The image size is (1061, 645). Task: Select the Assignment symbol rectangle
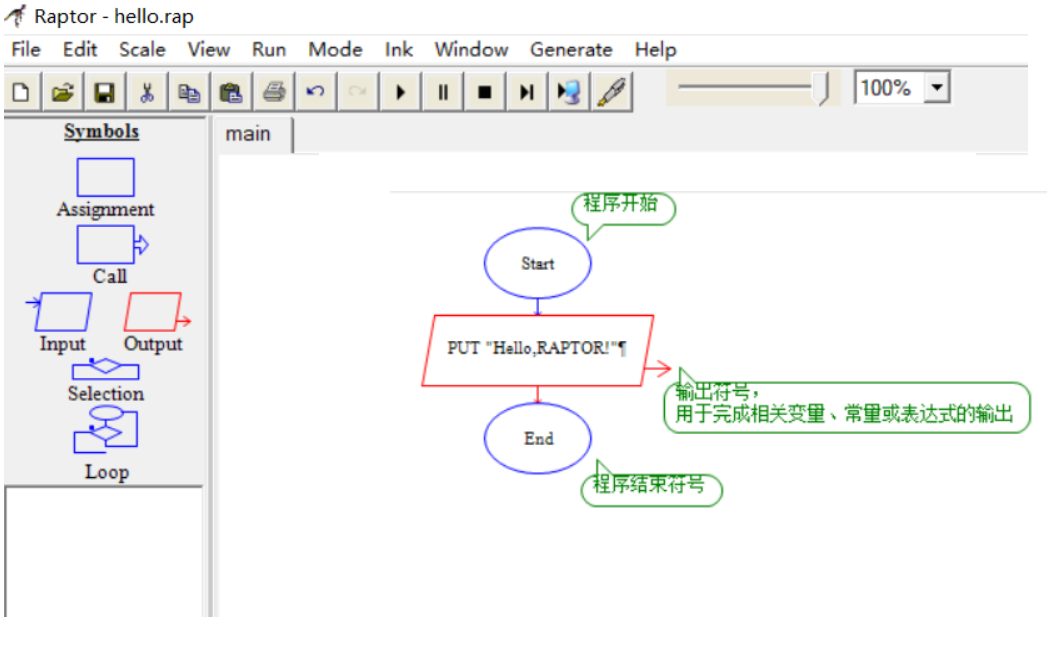(106, 177)
